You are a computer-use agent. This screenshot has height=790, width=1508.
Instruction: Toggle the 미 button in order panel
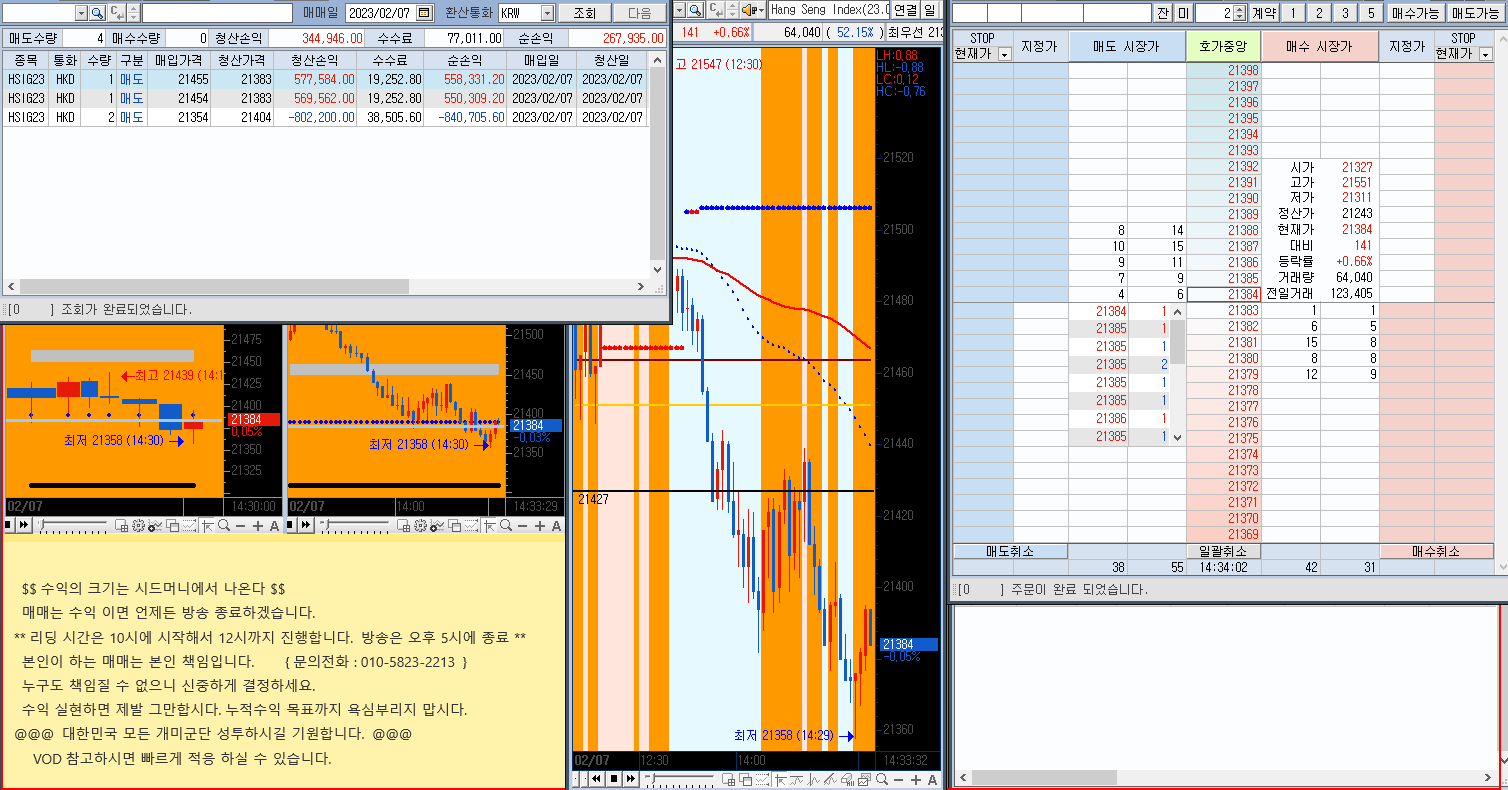pyautogui.click(x=1182, y=13)
